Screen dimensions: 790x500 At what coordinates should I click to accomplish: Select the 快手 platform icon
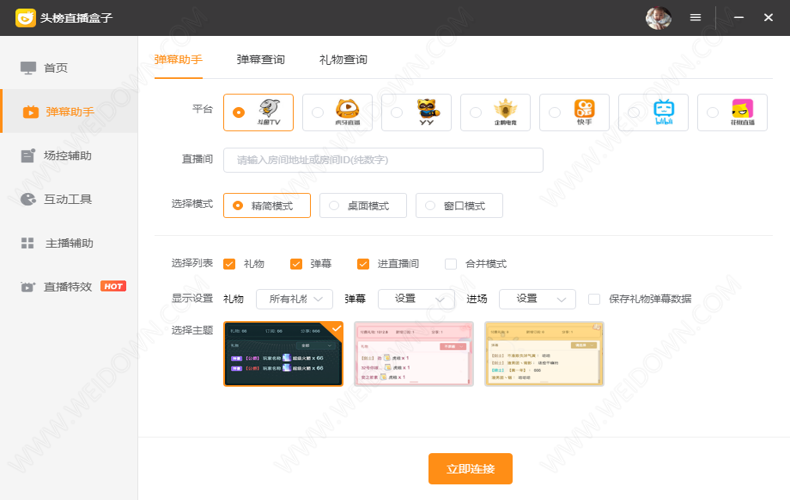tap(574, 112)
